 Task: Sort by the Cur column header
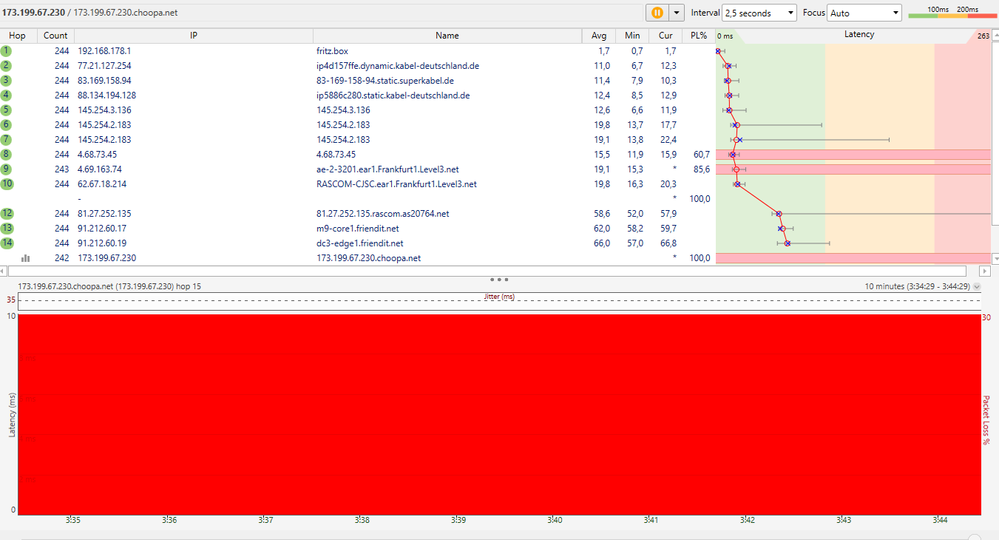coord(666,36)
